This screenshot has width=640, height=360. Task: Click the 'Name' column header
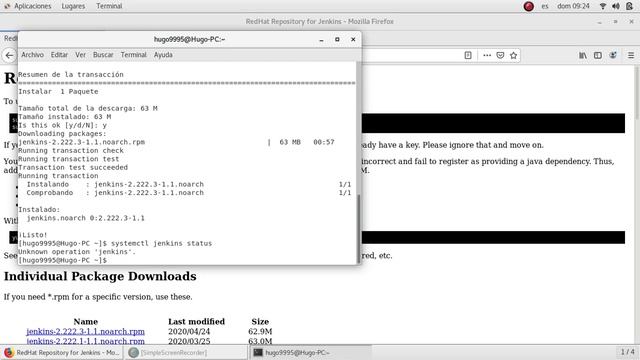pos(85,322)
